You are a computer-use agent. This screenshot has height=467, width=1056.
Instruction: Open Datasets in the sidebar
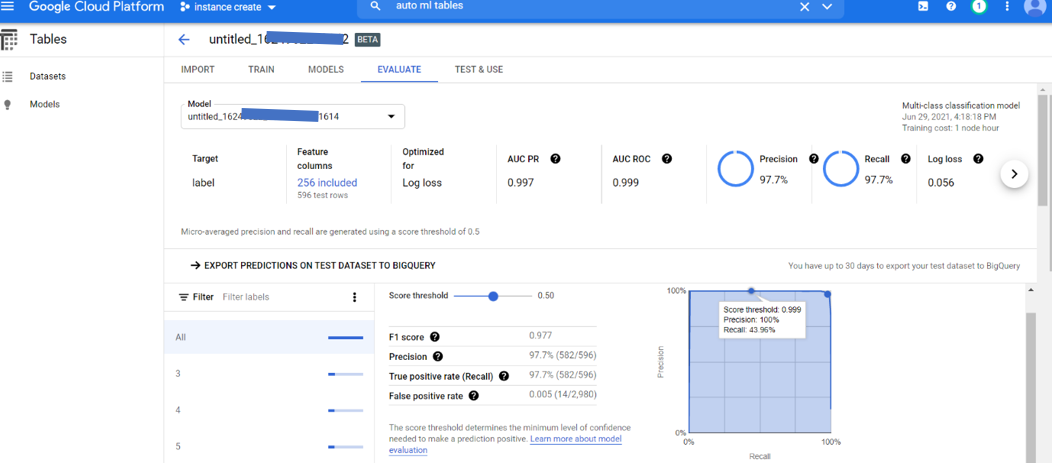click(x=47, y=77)
